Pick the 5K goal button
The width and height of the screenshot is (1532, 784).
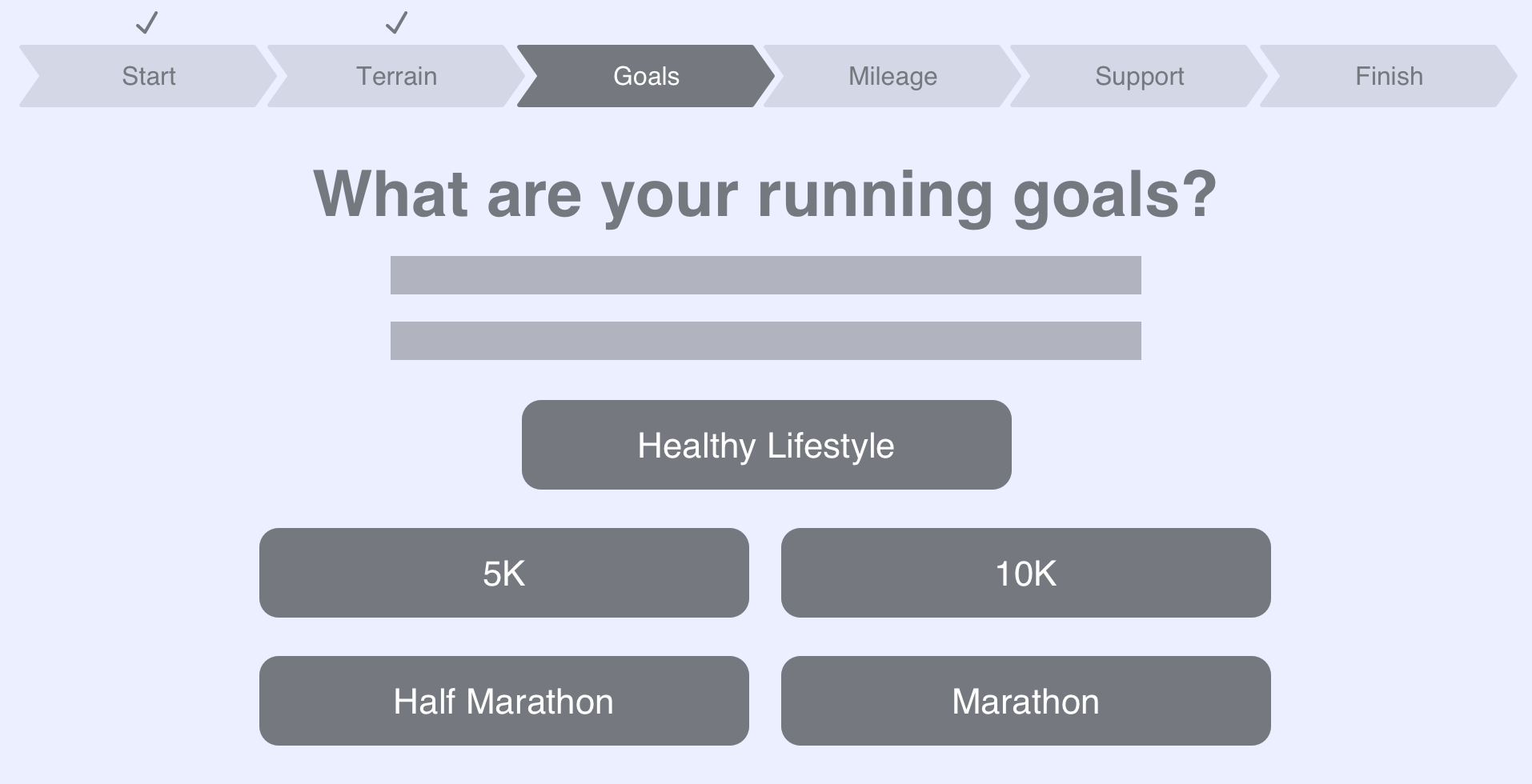[x=503, y=573]
